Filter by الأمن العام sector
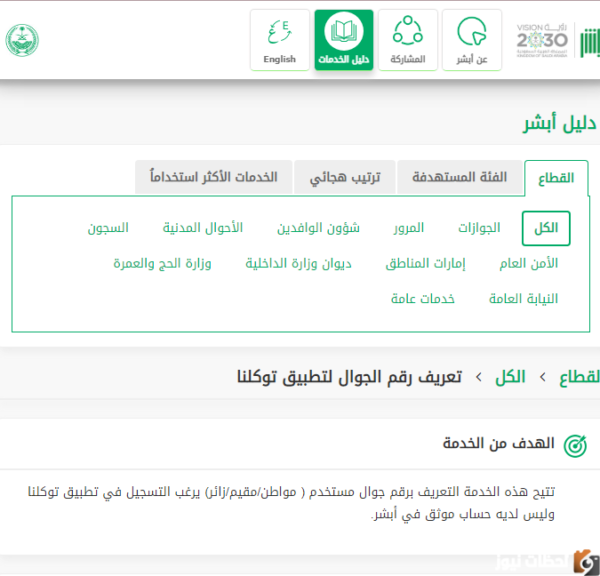Image resolution: width=600 pixels, height=576 pixels. 528,264
